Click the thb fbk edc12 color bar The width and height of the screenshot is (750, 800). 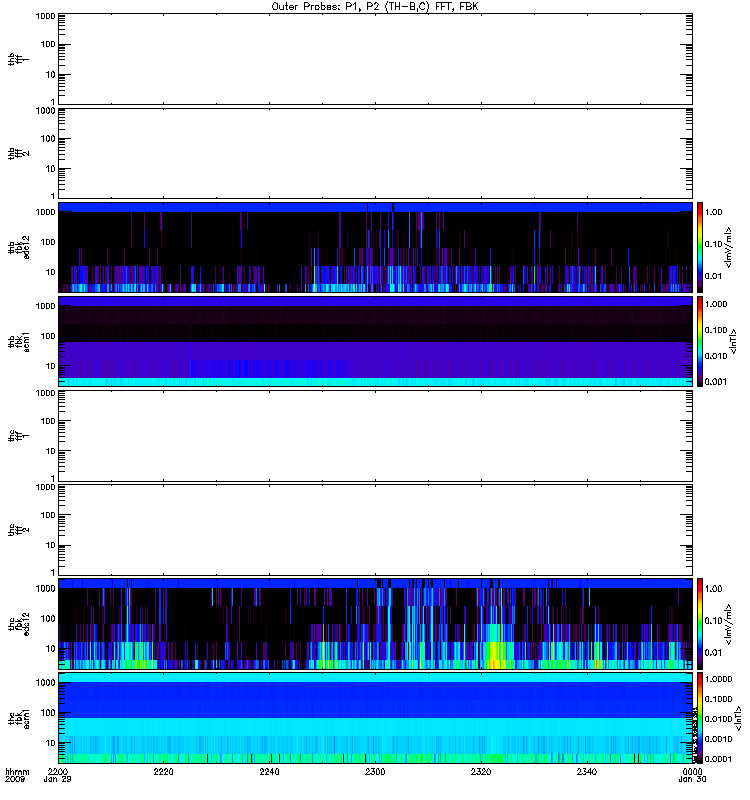coord(700,247)
